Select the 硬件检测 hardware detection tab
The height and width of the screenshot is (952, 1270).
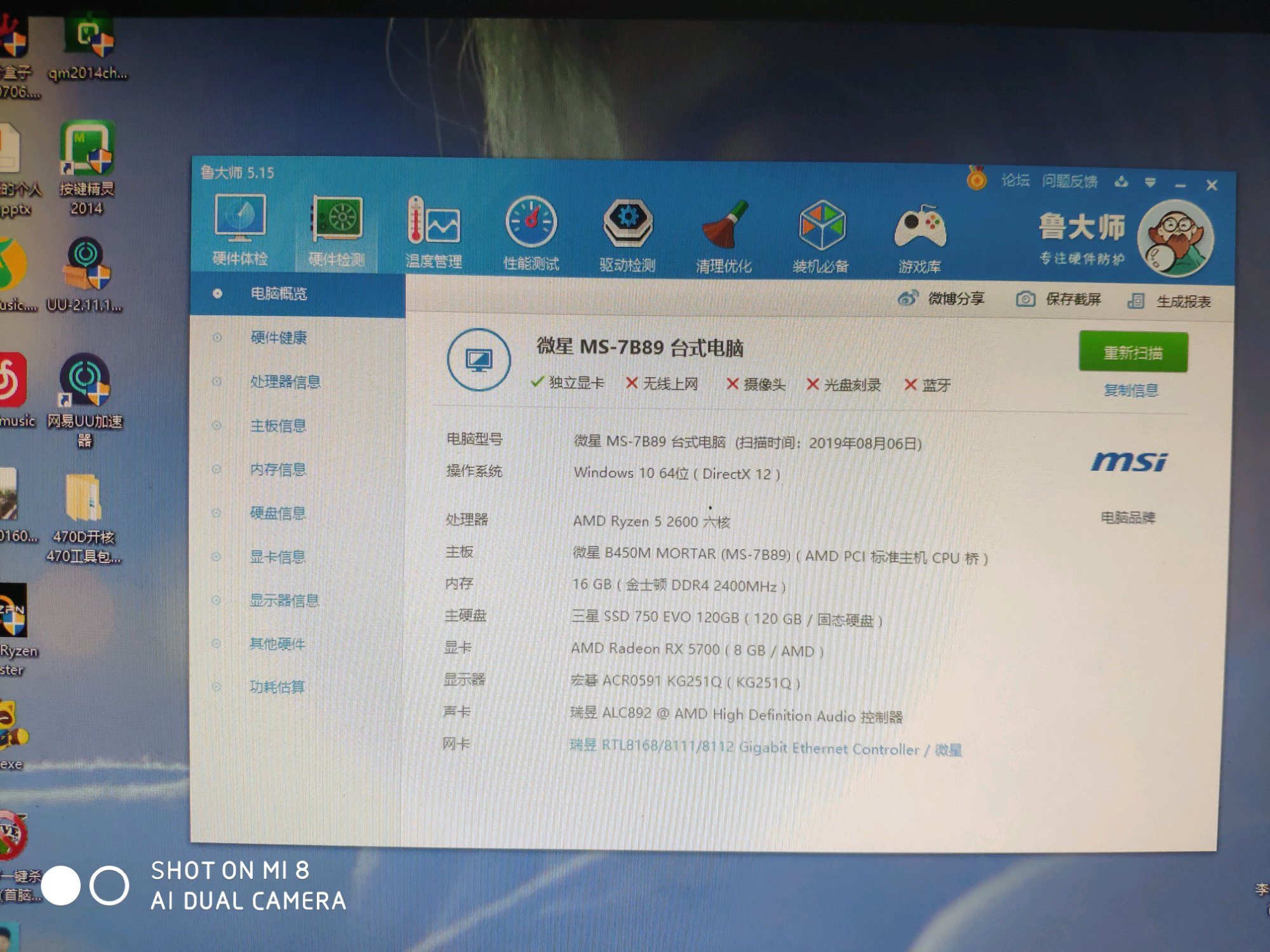pos(337,232)
